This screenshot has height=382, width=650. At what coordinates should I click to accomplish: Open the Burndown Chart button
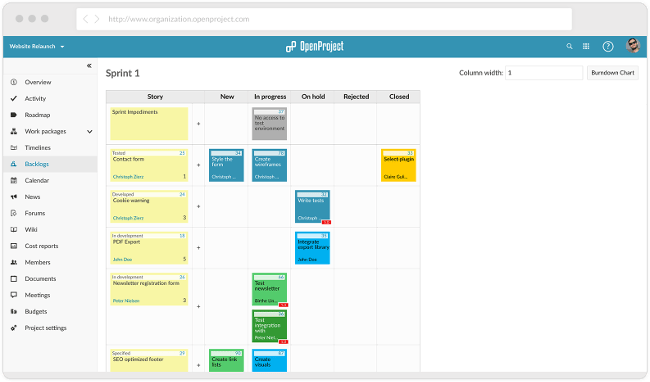click(x=613, y=73)
